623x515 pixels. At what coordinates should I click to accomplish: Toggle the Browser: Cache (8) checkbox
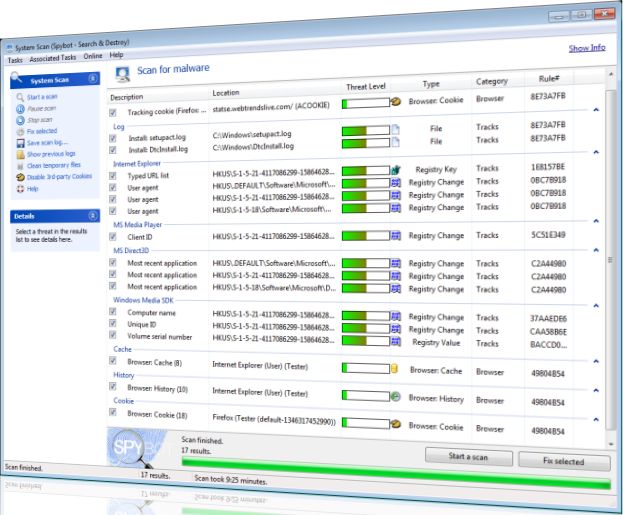(x=113, y=361)
